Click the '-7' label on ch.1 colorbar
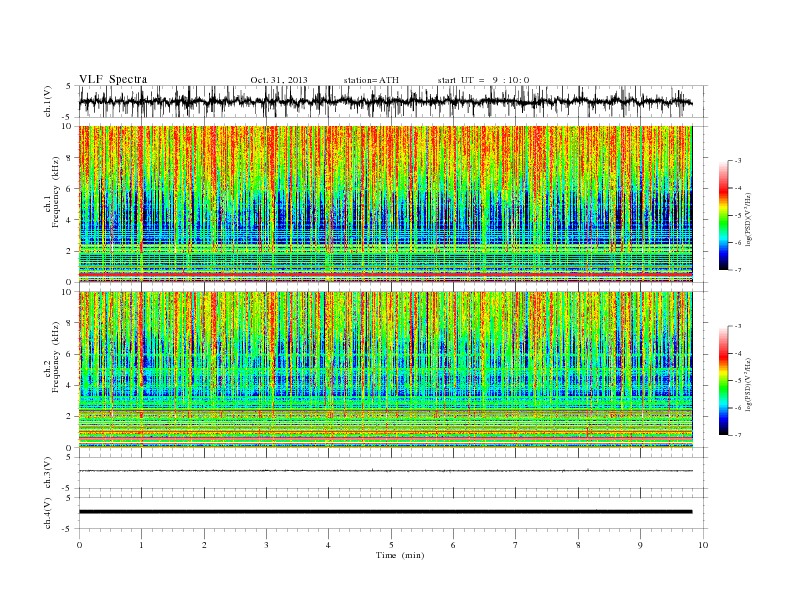The width and height of the screenshot is (792, 612). pyautogui.click(x=738, y=270)
